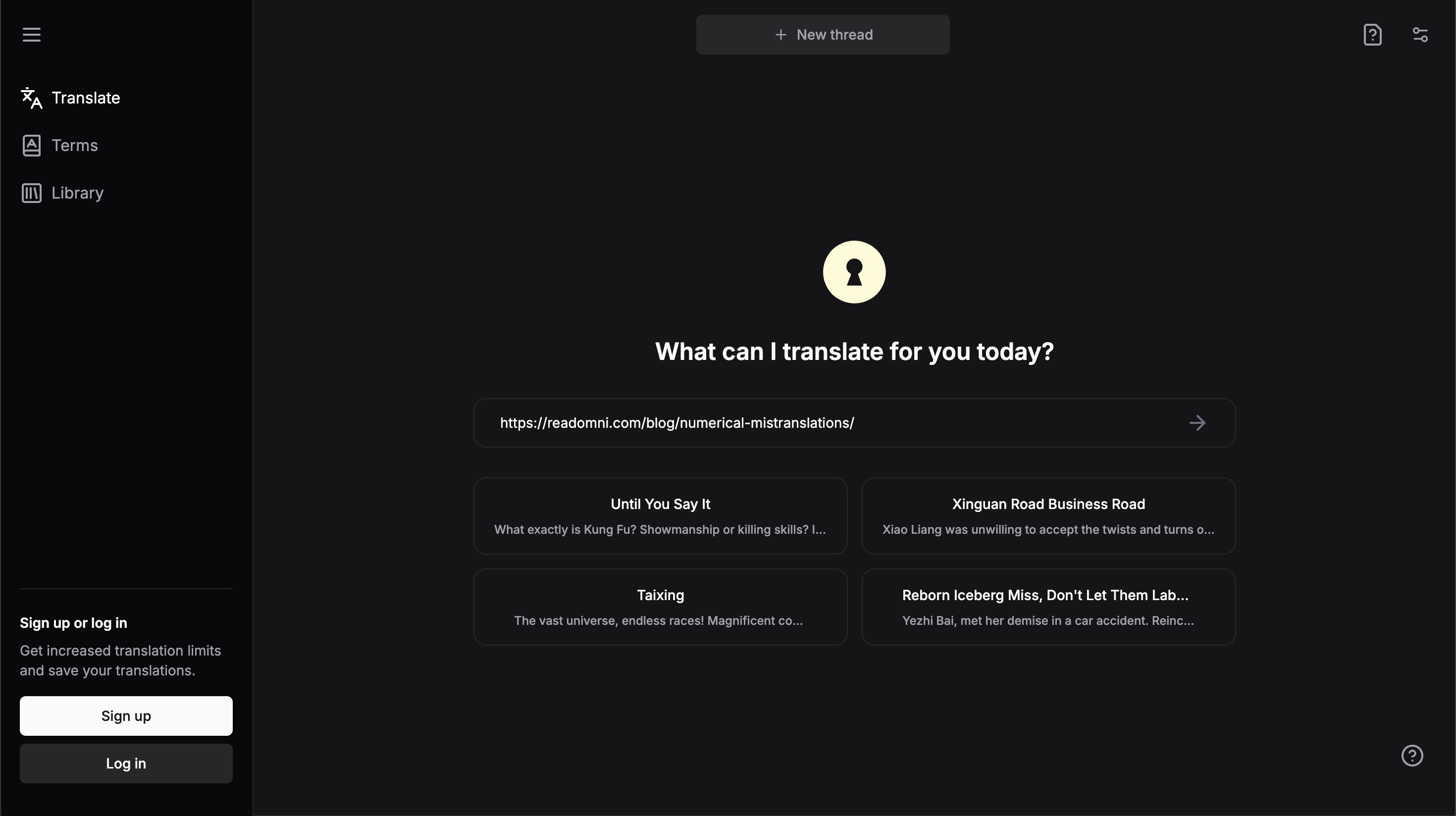Open the Xinguan Road Business Road card
The width and height of the screenshot is (1456, 816).
1048,516
